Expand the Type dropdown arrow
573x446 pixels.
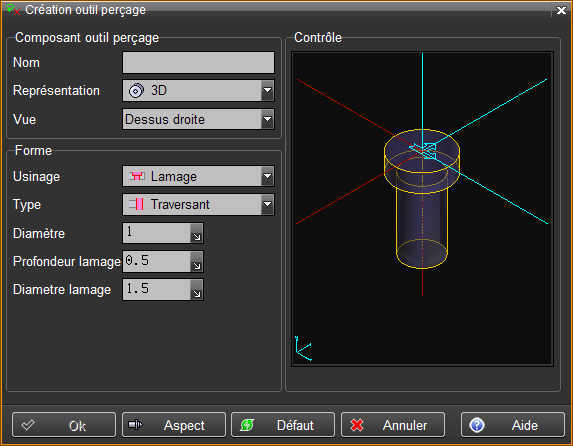pos(267,204)
